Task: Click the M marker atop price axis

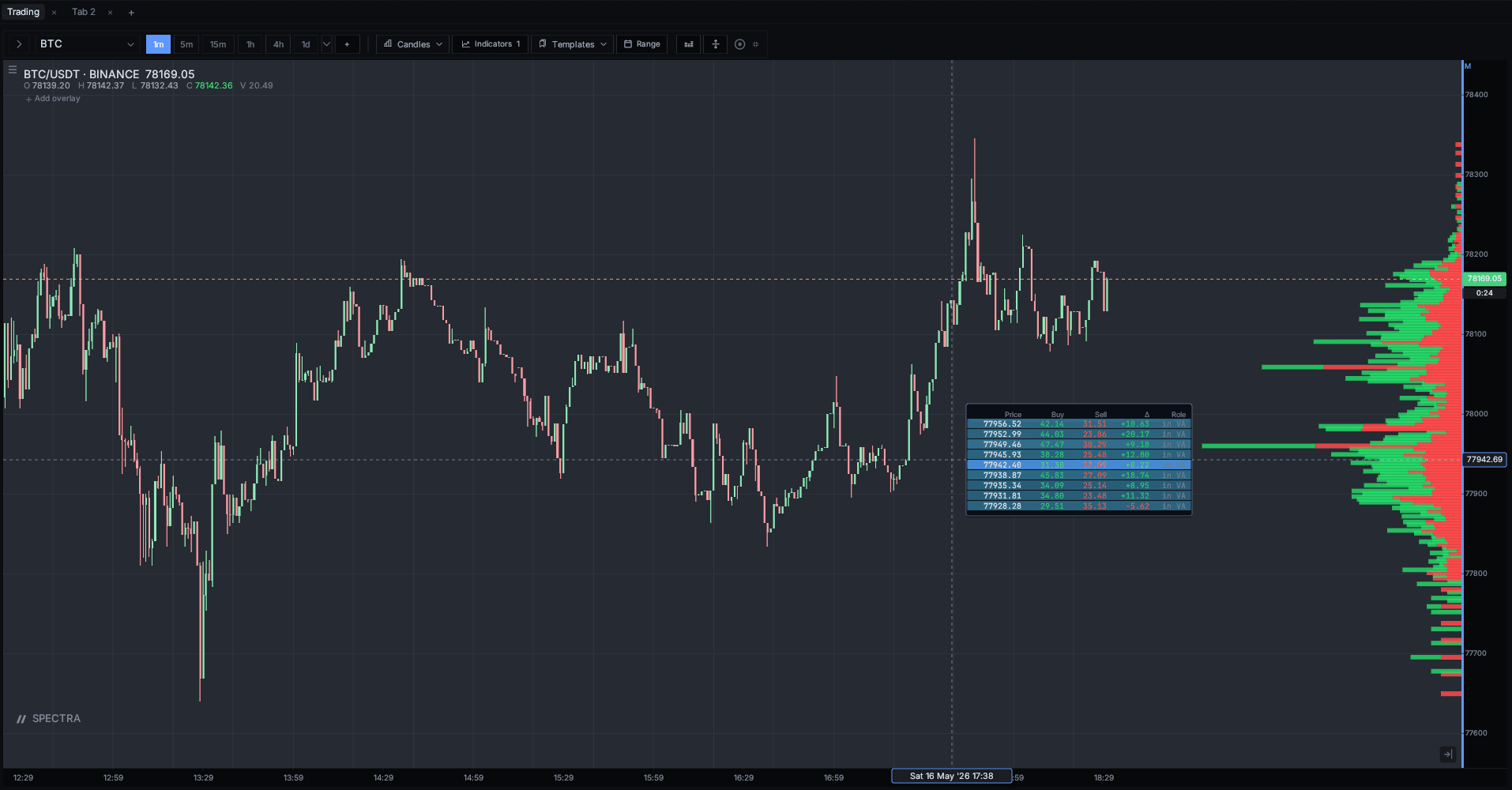Action: [x=1468, y=66]
